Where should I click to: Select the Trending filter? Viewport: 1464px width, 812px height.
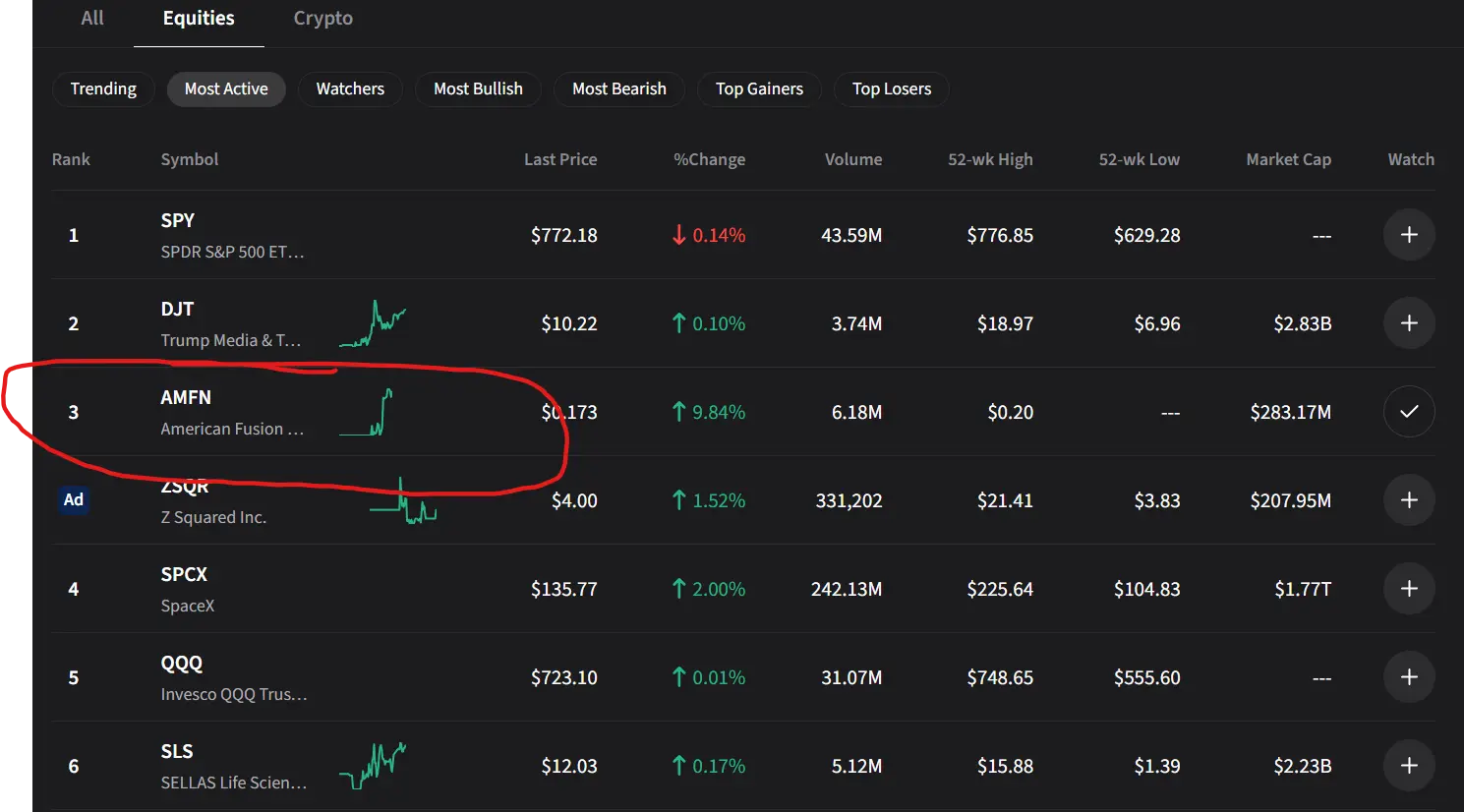[x=103, y=88]
